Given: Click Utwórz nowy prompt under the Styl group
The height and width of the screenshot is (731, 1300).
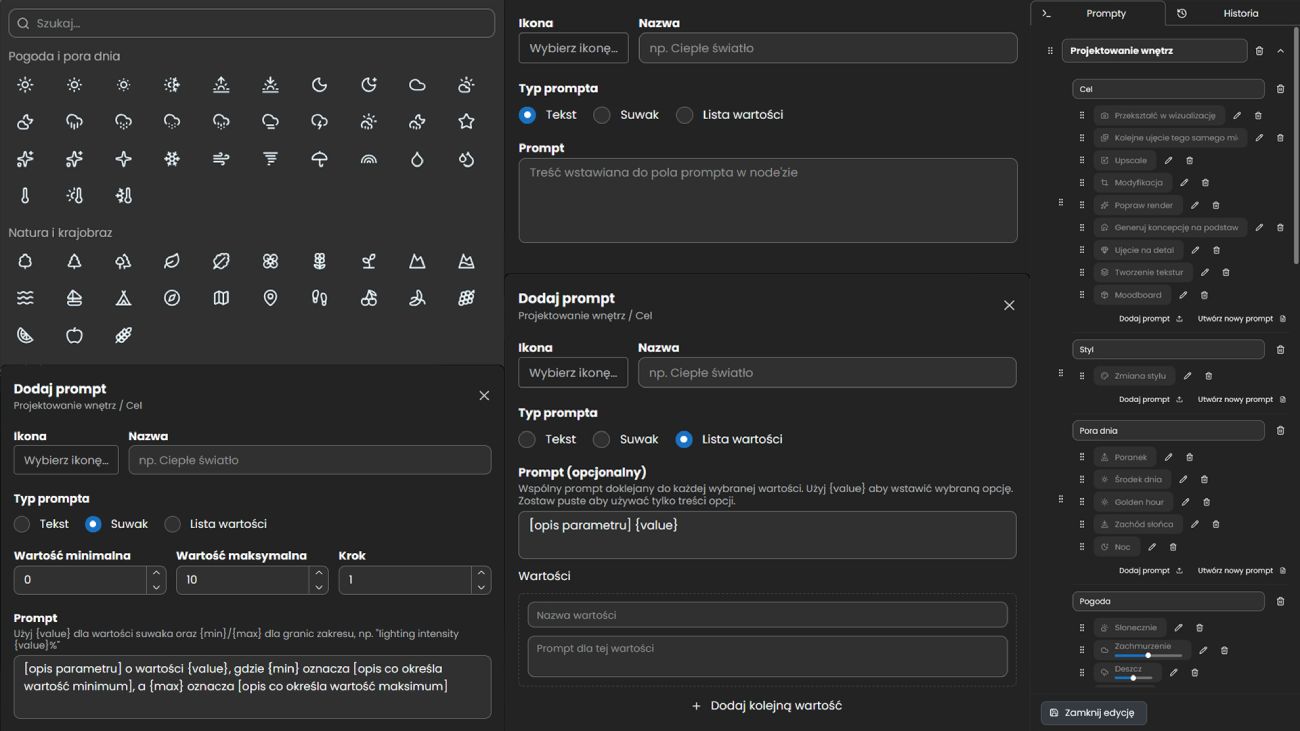Looking at the screenshot, I should [x=1242, y=400].
